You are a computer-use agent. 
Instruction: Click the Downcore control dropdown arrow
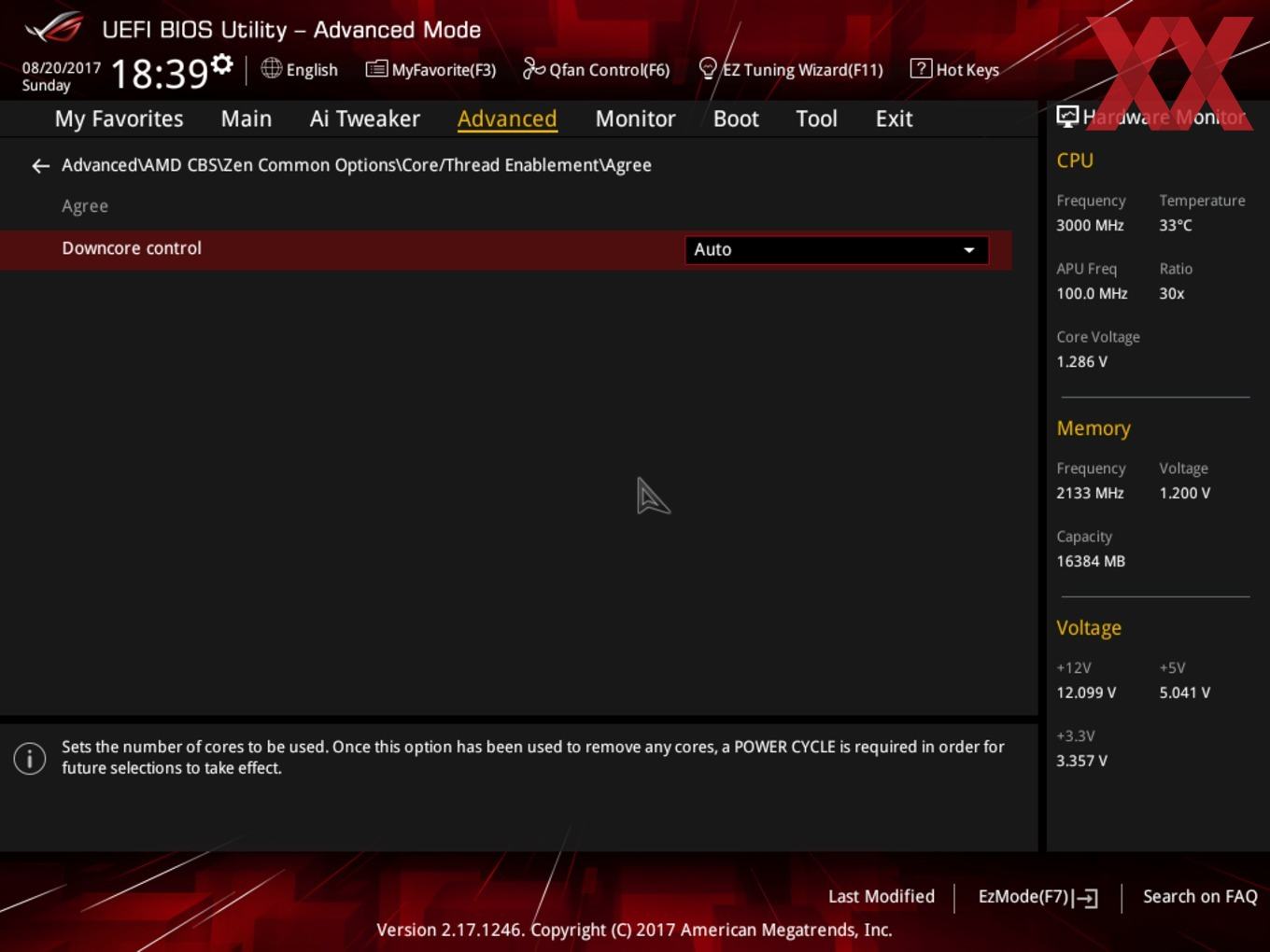[969, 250]
